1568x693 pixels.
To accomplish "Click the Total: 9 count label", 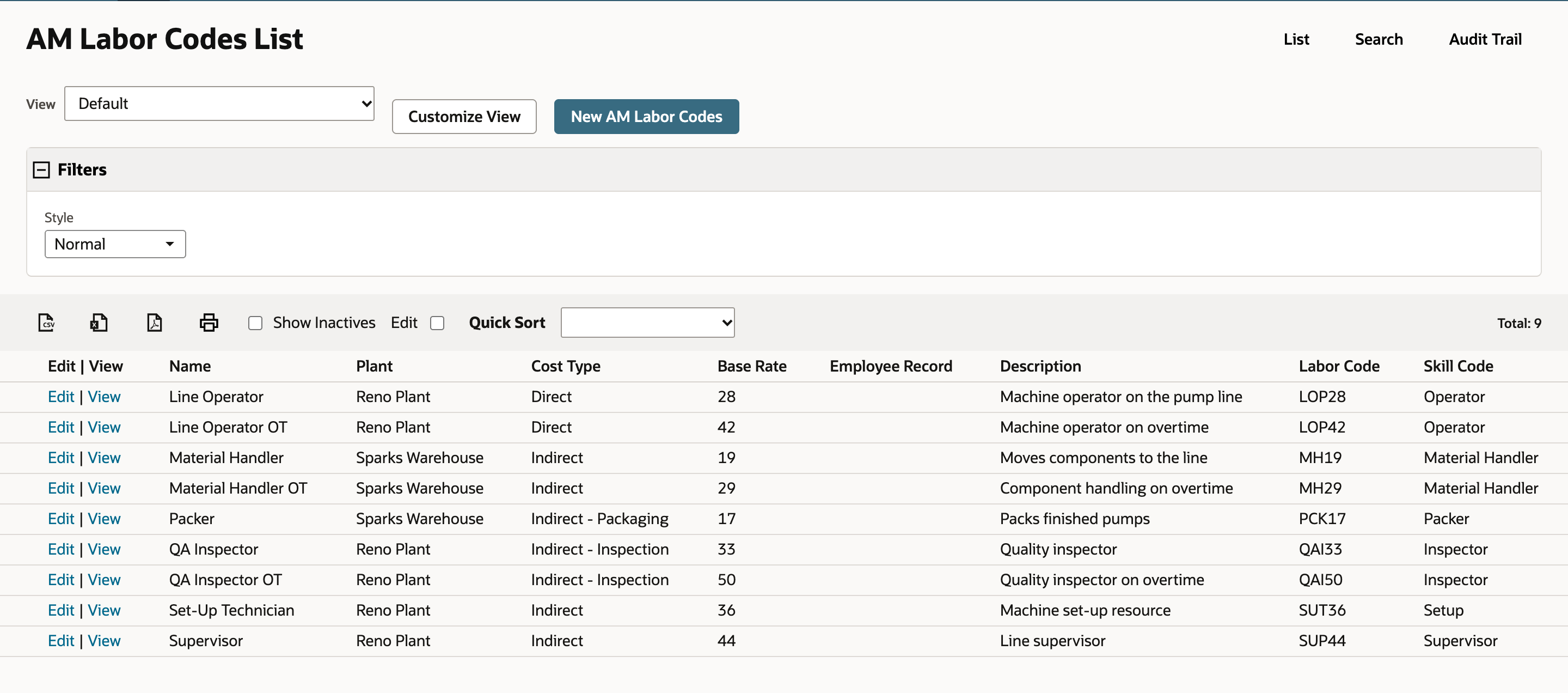I will click(x=1518, y=324).
